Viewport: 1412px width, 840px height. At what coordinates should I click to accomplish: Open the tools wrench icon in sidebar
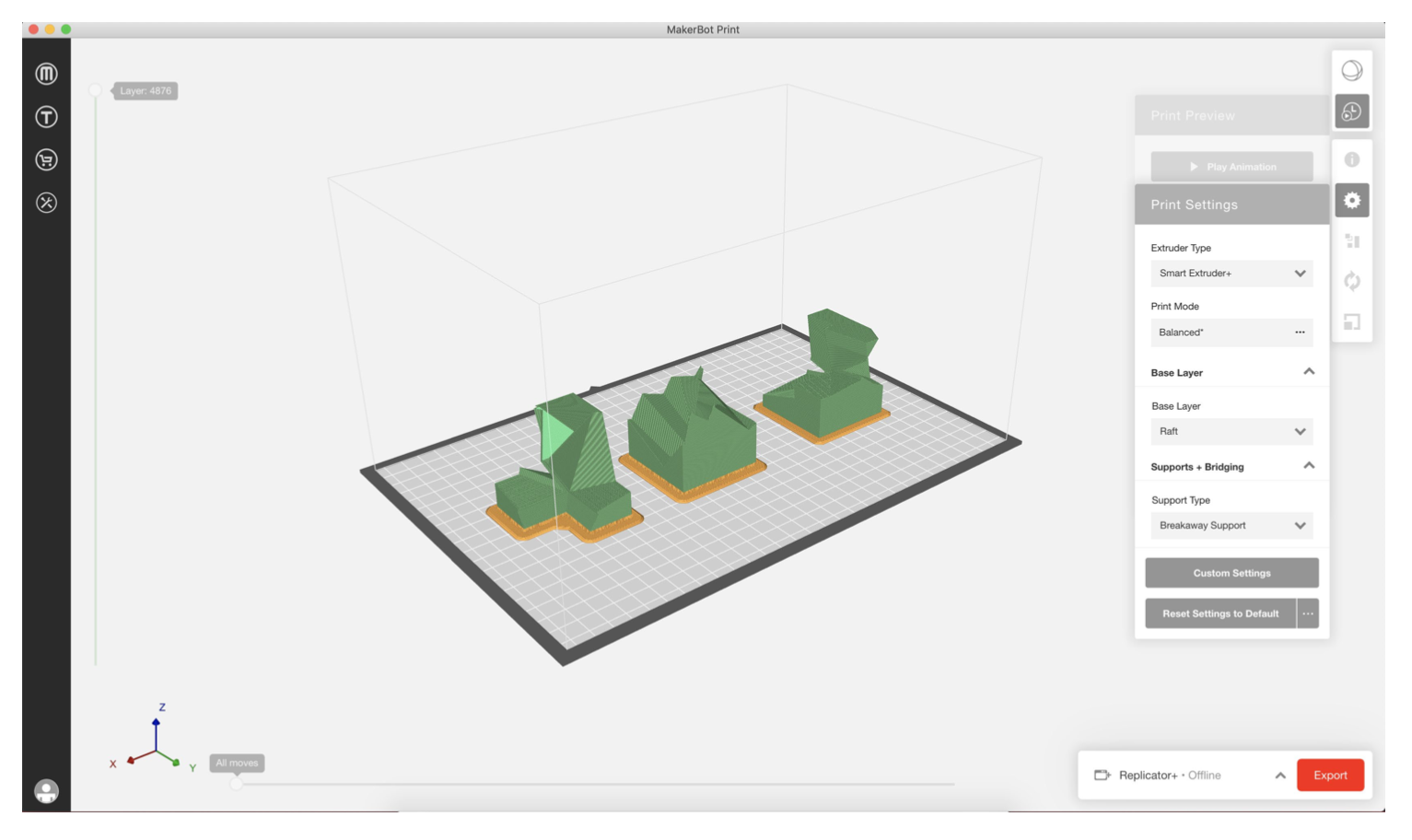pos(46,203)
